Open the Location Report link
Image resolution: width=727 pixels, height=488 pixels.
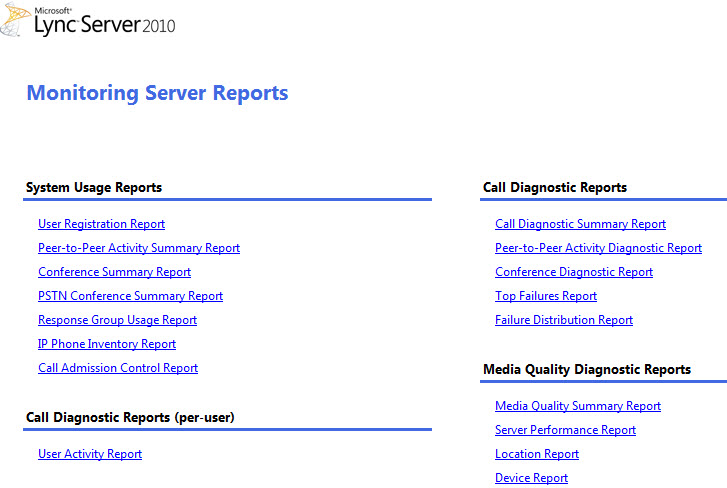coord(537,454)
